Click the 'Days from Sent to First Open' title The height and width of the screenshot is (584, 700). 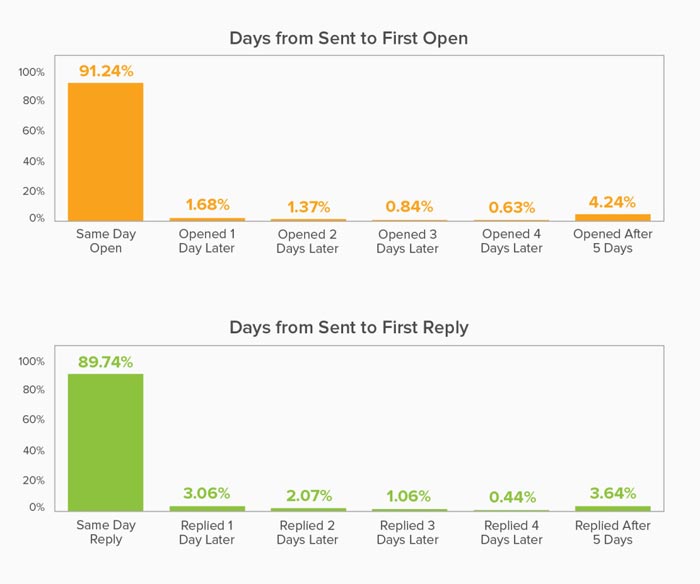tap(349, 38)
